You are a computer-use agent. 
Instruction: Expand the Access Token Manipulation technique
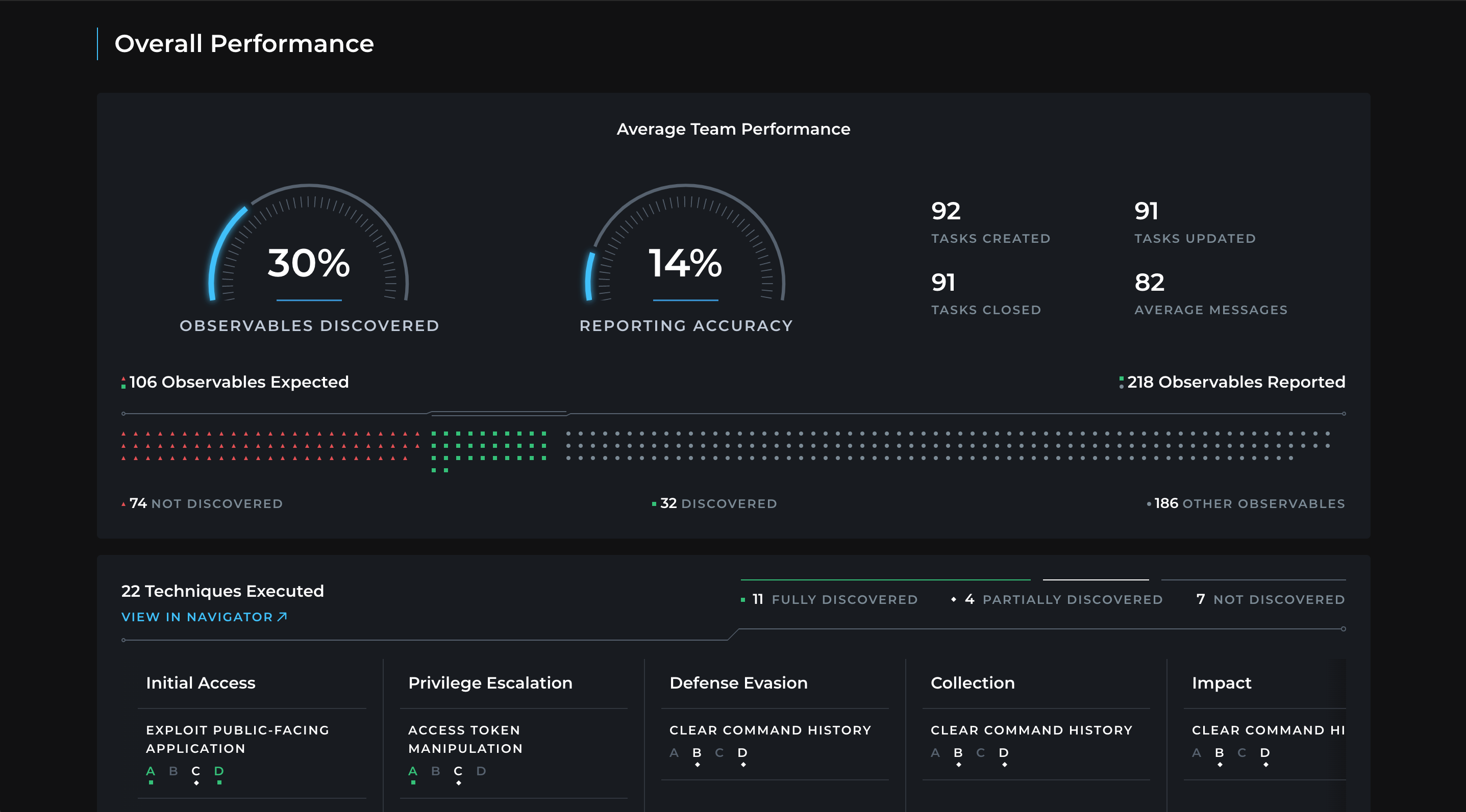point(465,739)
